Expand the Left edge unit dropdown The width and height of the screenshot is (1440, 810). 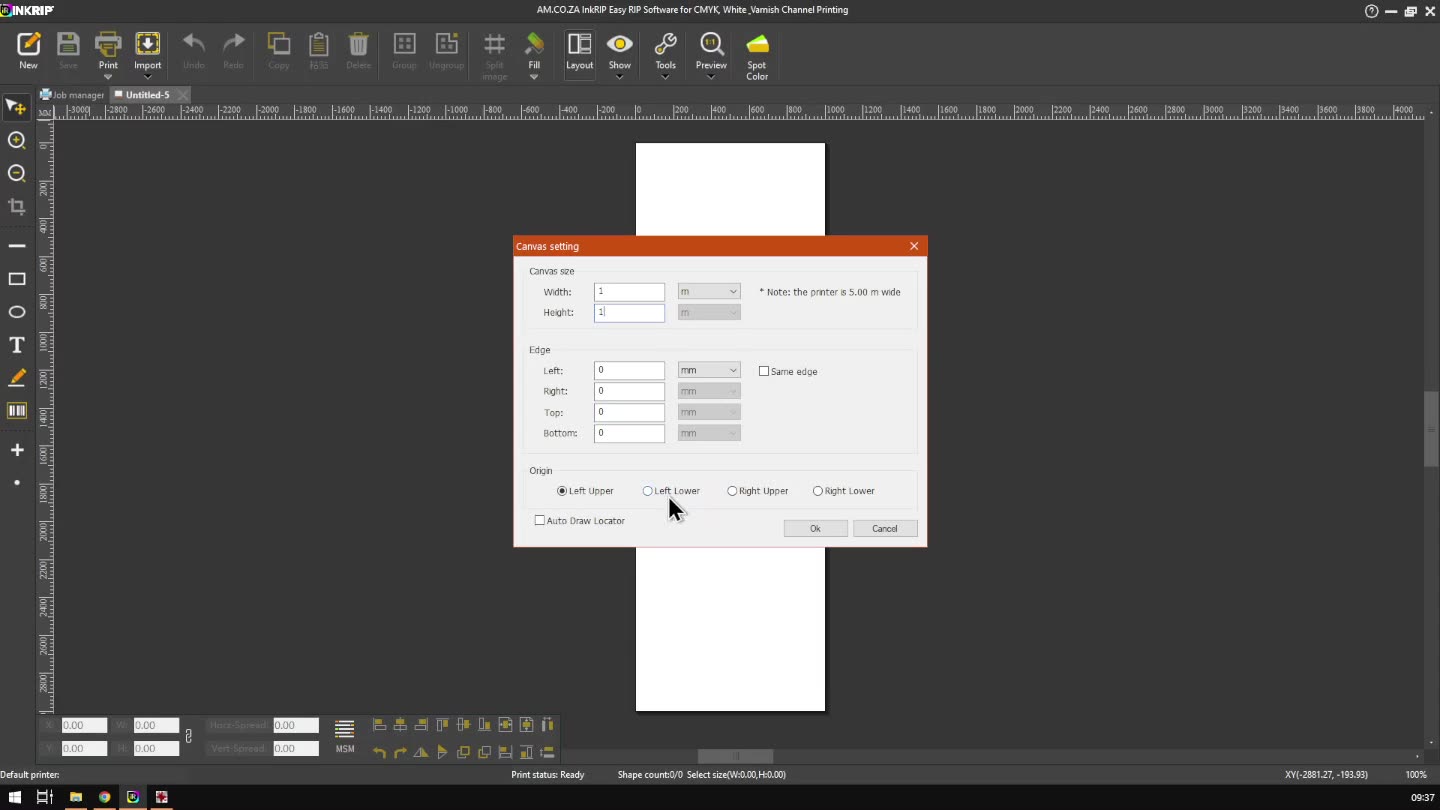coord(709,370)
